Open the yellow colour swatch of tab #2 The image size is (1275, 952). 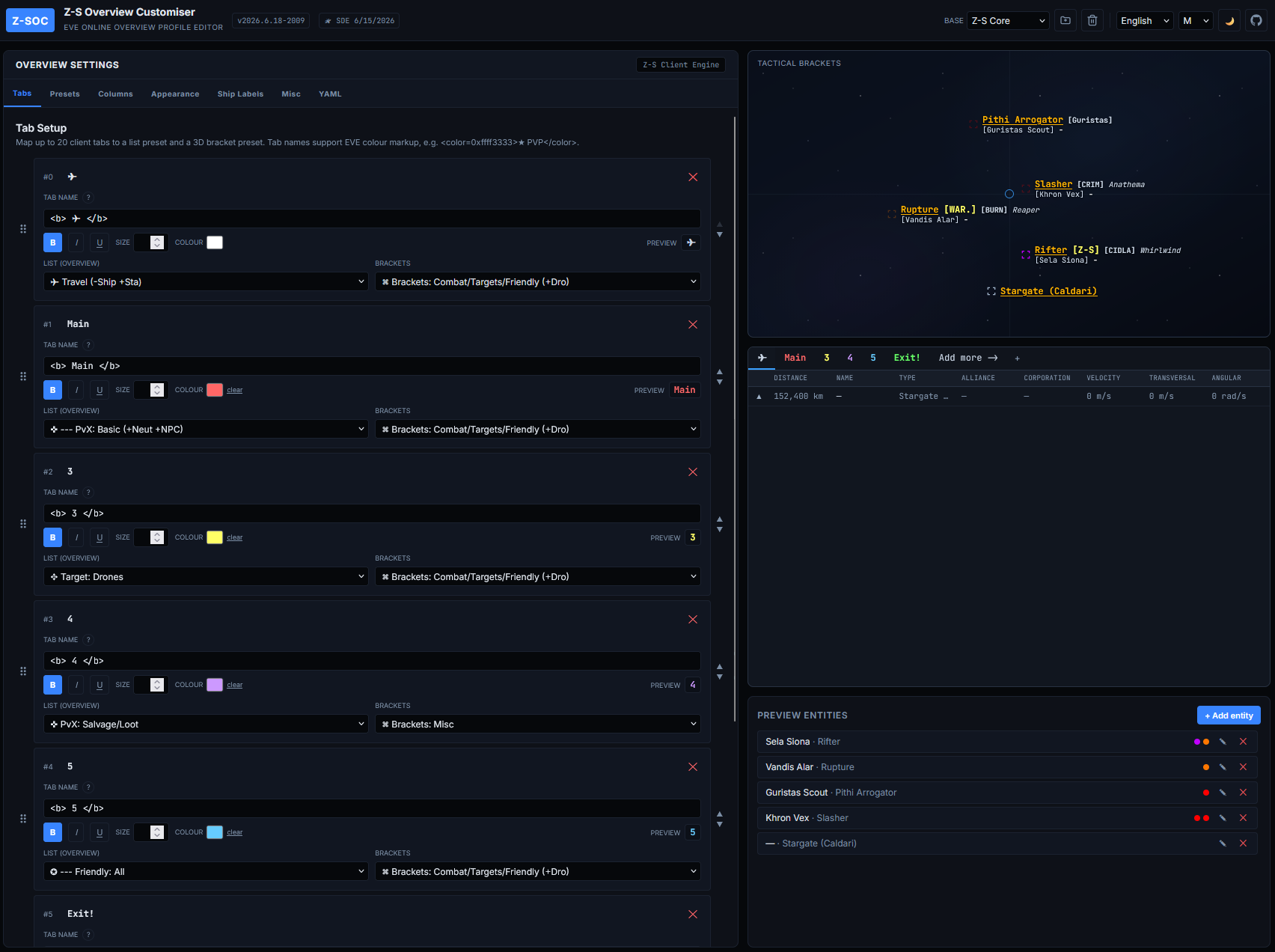215,537
